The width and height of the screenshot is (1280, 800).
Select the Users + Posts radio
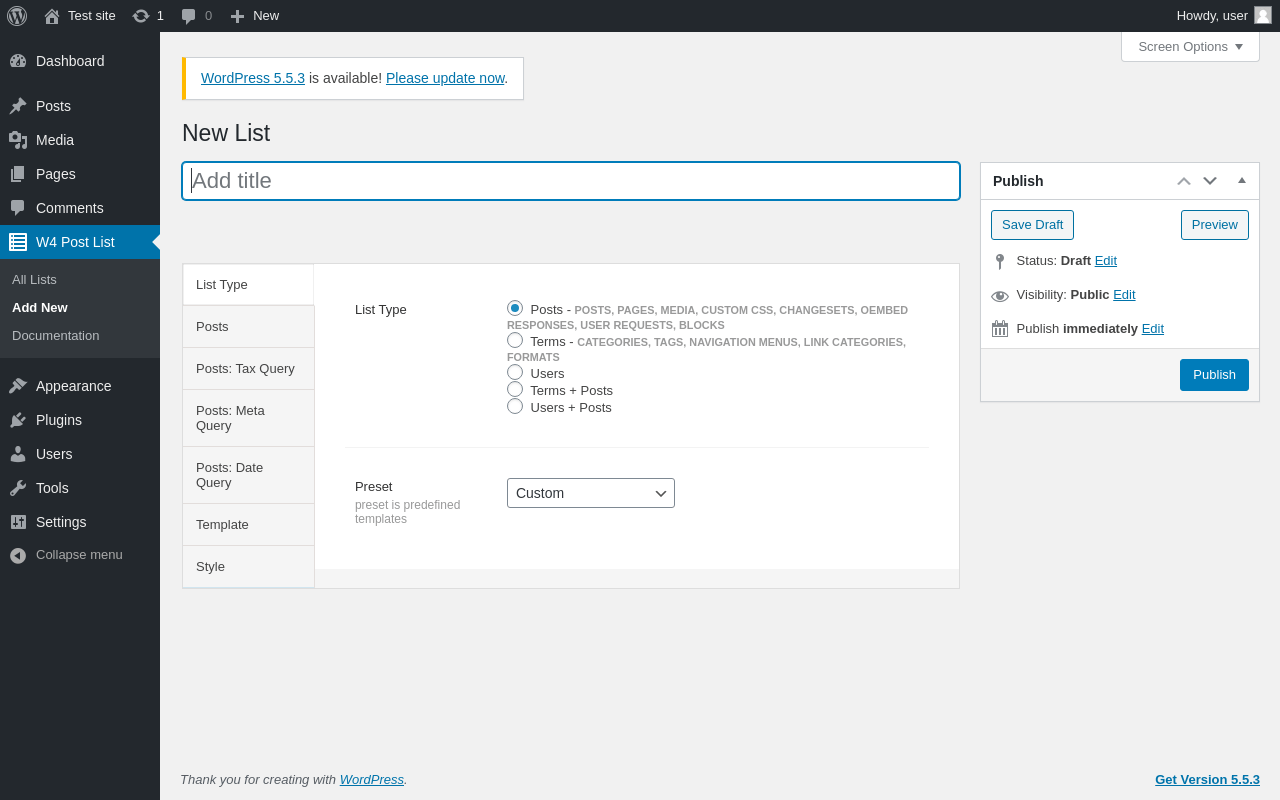pyautogui.click(x=515, y=406)
